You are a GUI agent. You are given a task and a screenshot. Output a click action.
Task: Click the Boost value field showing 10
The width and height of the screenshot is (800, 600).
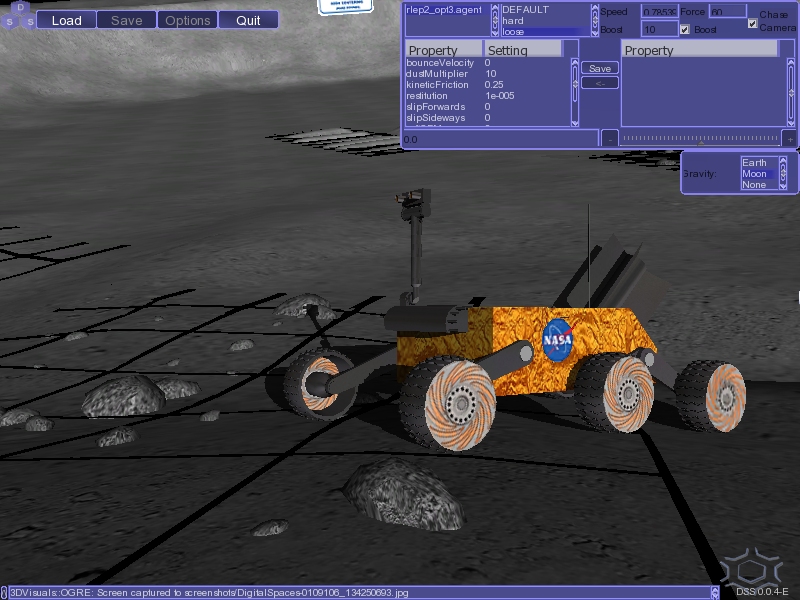[659, 30]
